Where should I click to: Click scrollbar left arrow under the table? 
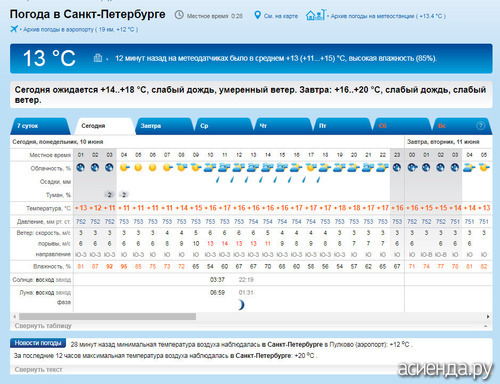[14, 316]
